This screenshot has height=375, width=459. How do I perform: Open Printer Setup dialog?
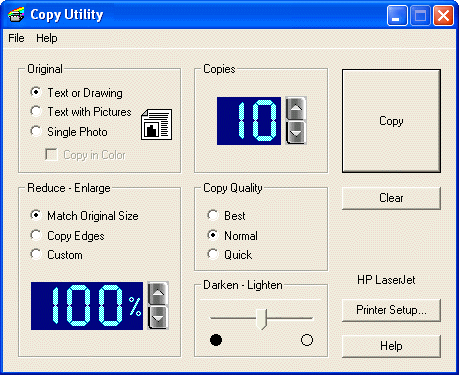(x=391, y=310)
